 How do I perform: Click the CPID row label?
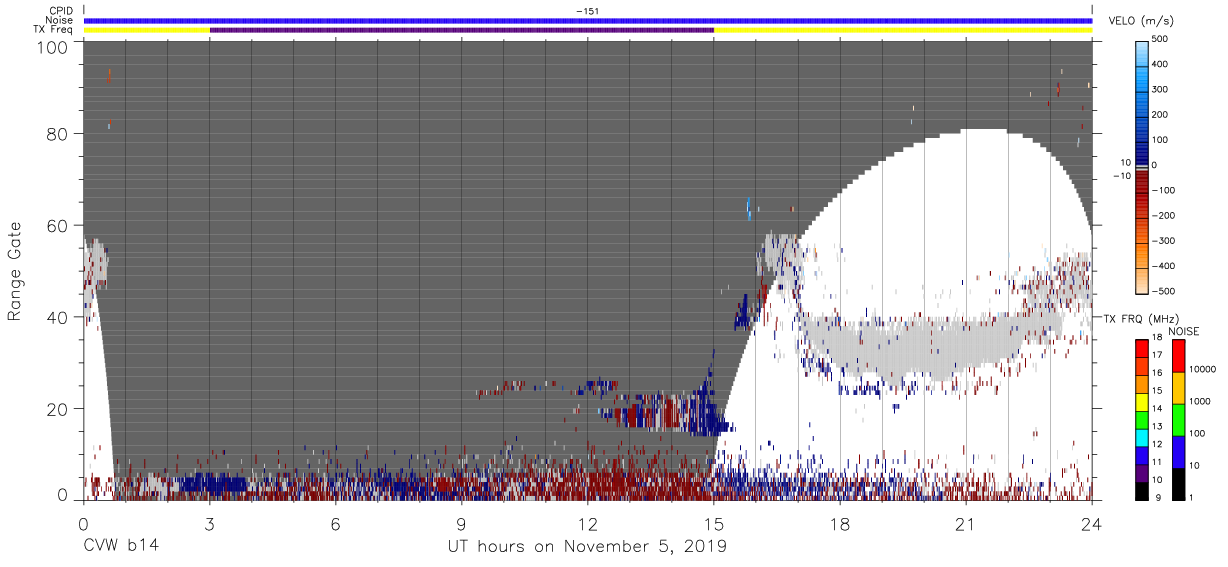point(62,11)
